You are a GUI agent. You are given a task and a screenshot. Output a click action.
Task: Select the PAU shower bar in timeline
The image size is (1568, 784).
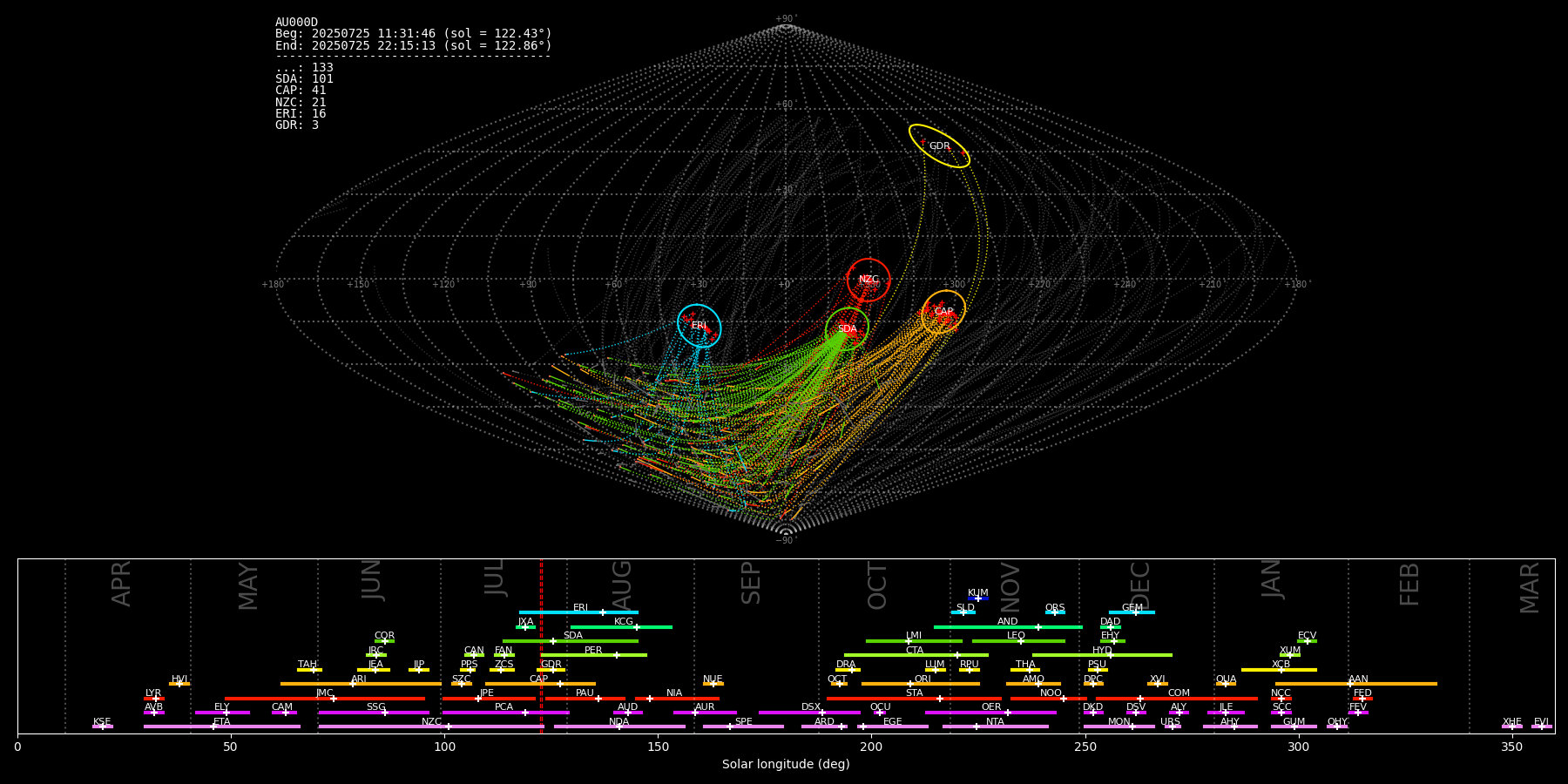pos(585,699)
